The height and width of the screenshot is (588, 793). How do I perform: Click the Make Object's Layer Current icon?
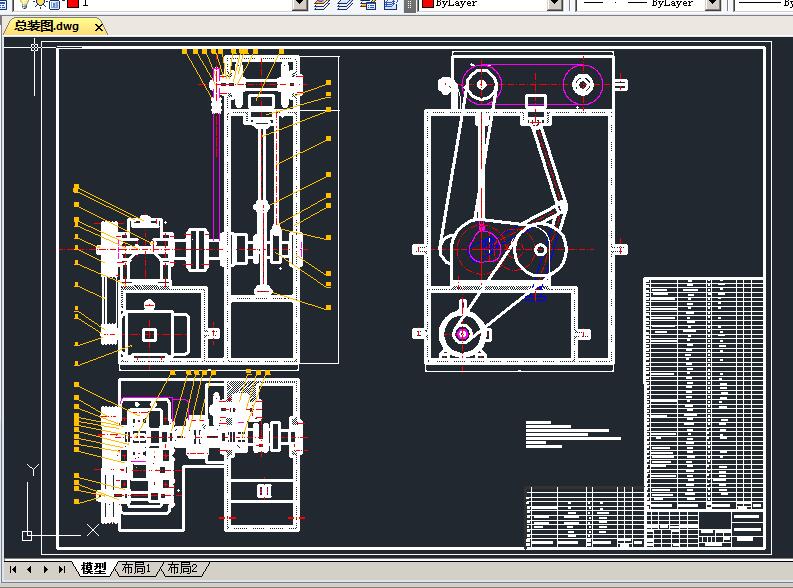322,4
